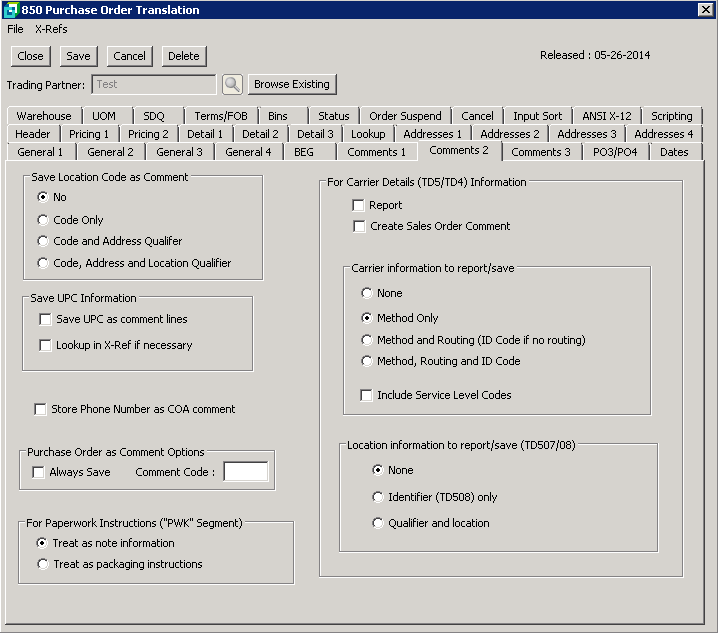Switch to the Comments 3 tab
Screen dimensions: 718x633
541,152
